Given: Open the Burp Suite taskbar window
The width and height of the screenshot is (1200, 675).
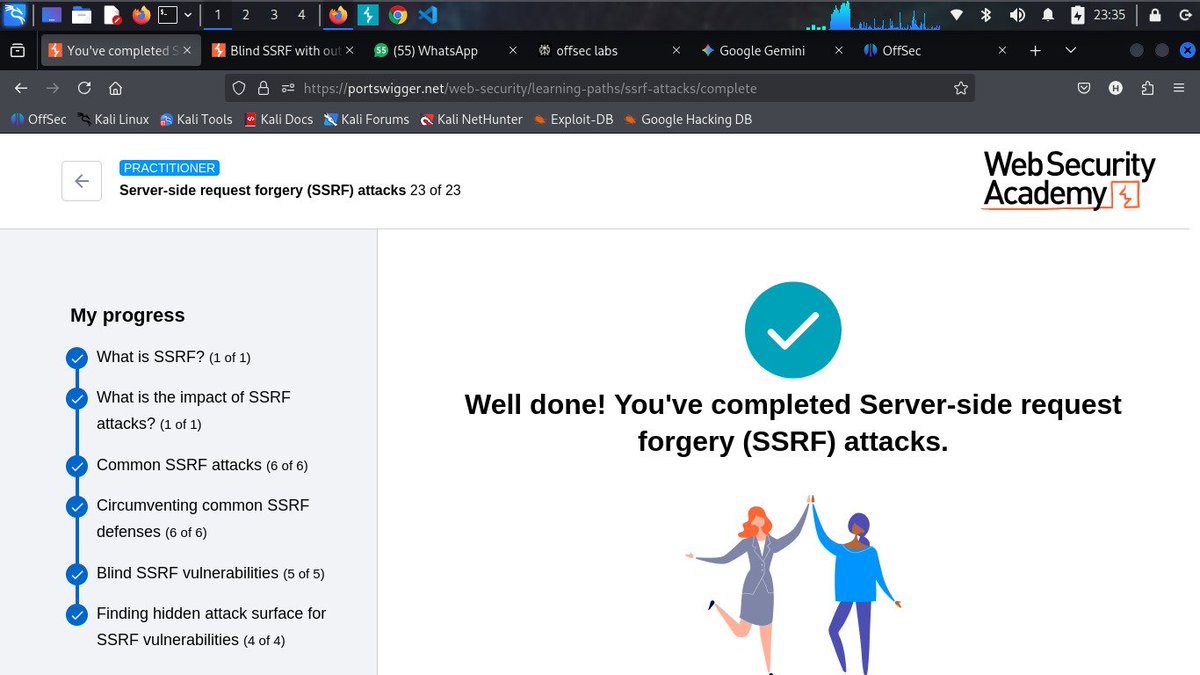Looking at the screenshot, I should [x=369, y=15].
